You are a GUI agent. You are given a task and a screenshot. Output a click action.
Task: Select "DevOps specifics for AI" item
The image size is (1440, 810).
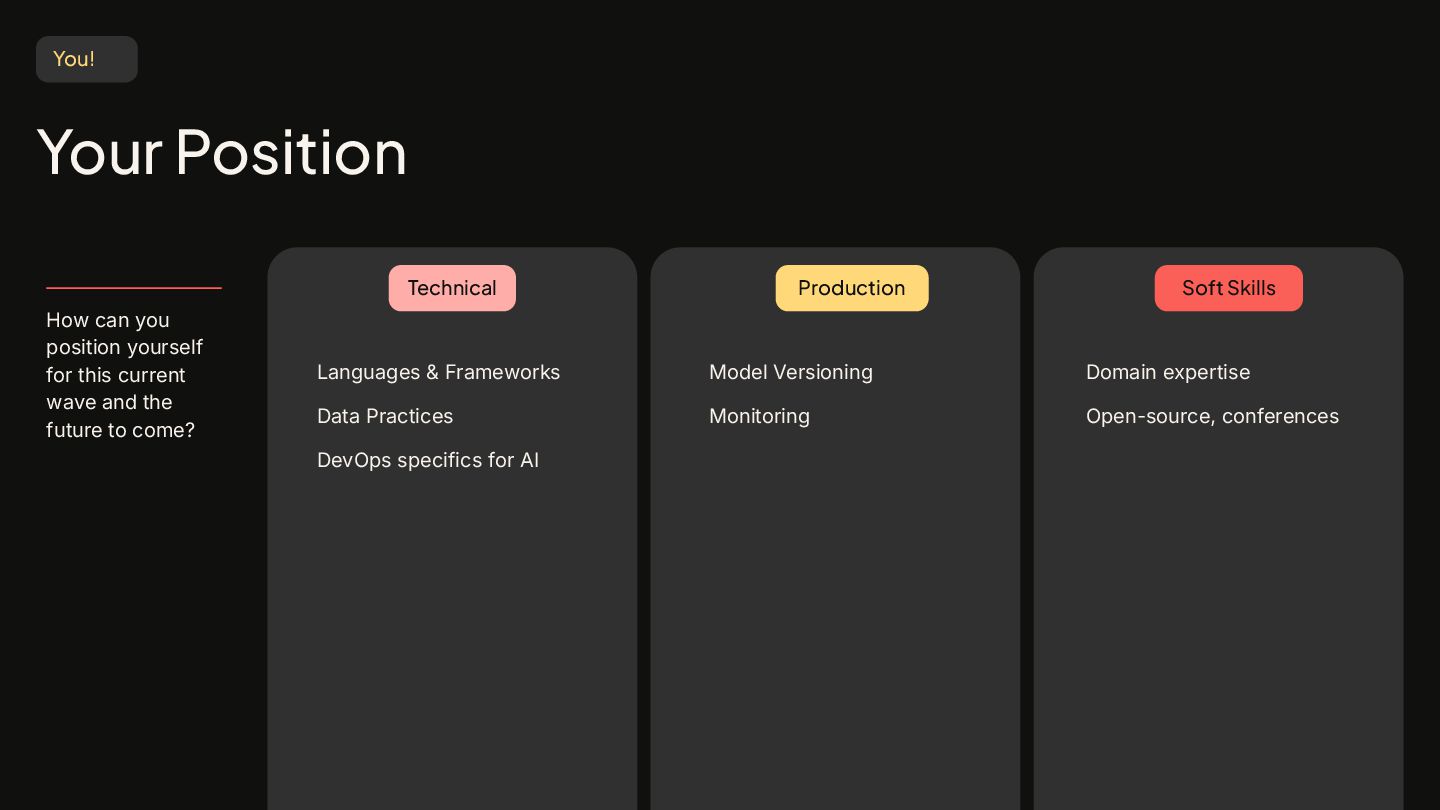pos(428,460)
